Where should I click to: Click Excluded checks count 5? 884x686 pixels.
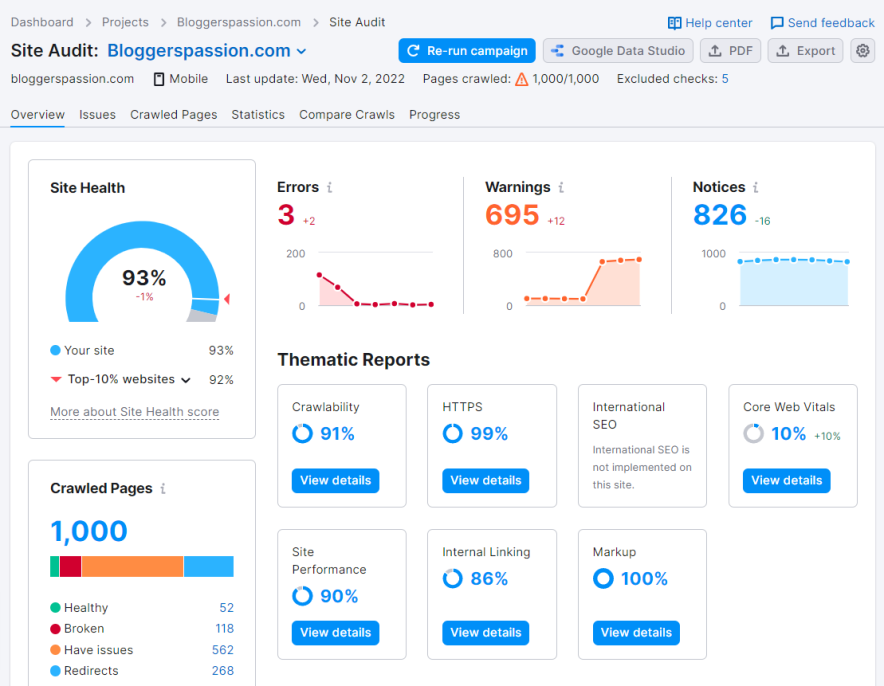[725, 79]
